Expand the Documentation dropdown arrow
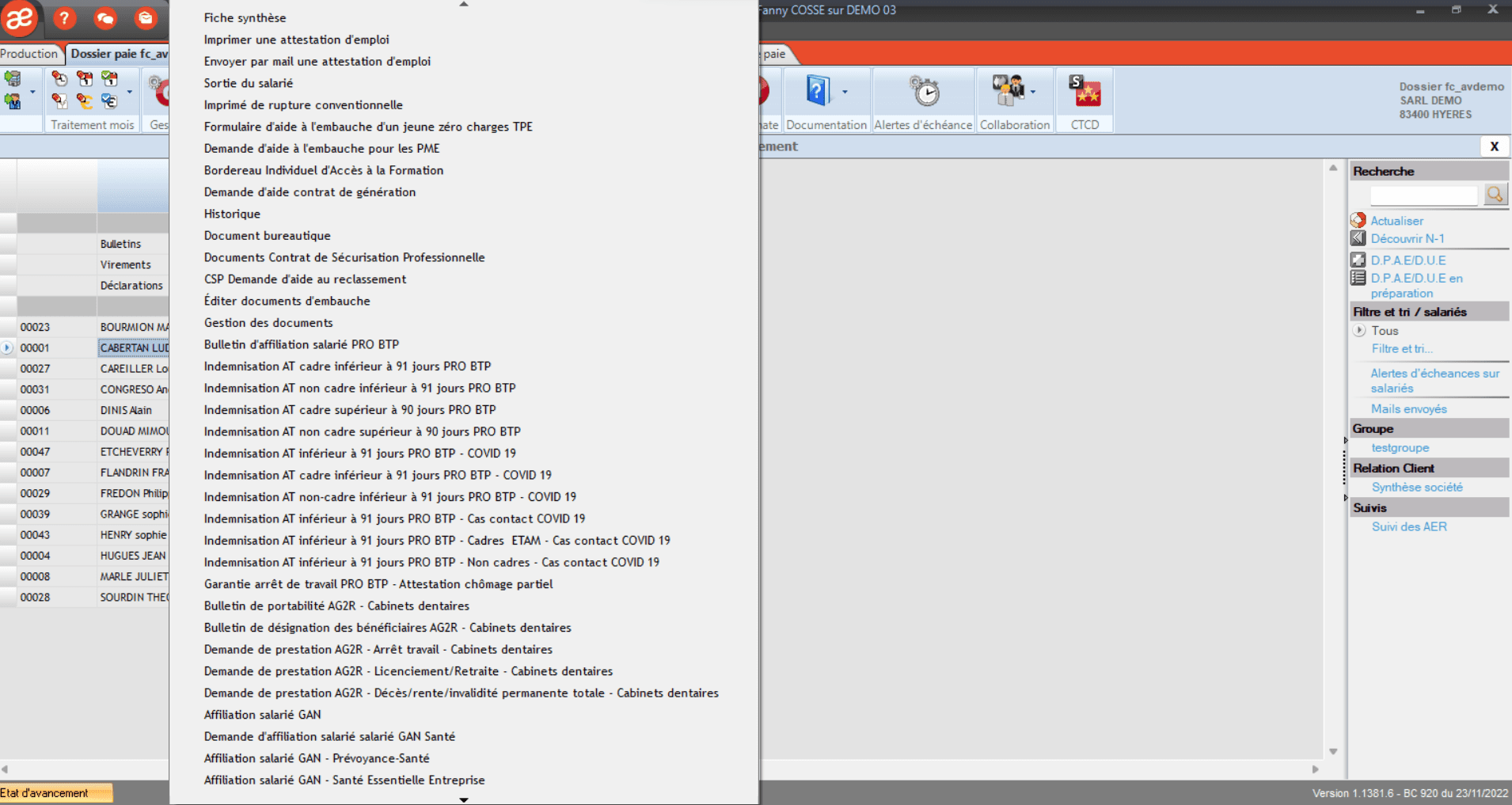The height and width of the screenshot is (805, 1512). [x=845, y=93]
